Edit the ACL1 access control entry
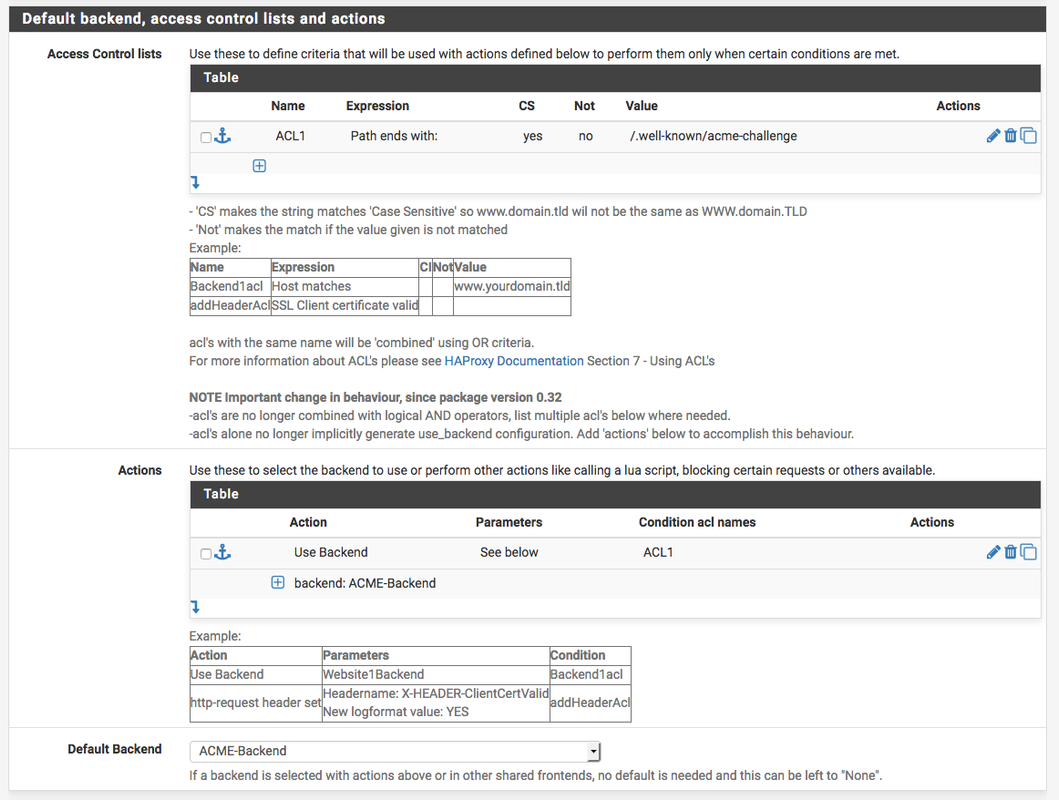 point(993,136)
